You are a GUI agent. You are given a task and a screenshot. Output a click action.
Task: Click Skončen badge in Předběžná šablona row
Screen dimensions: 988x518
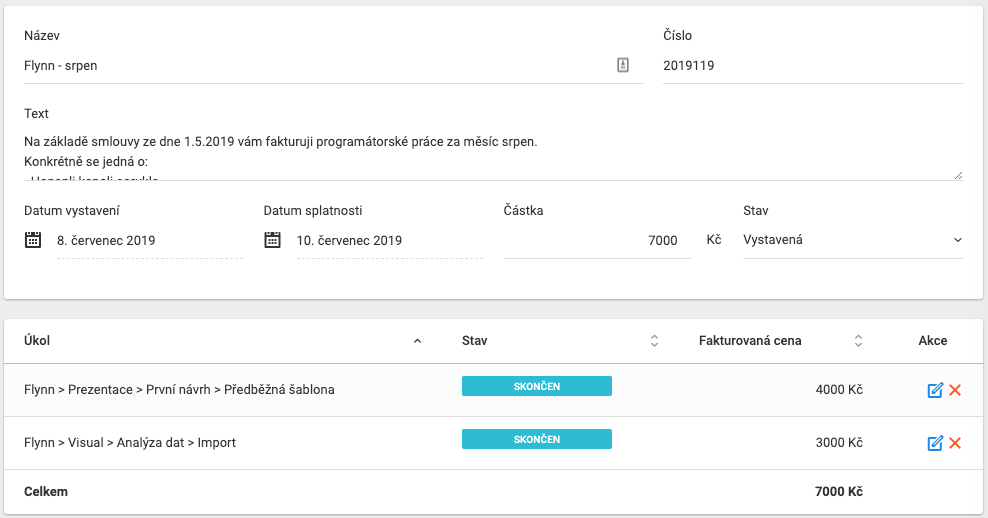[x=536, y=387]
